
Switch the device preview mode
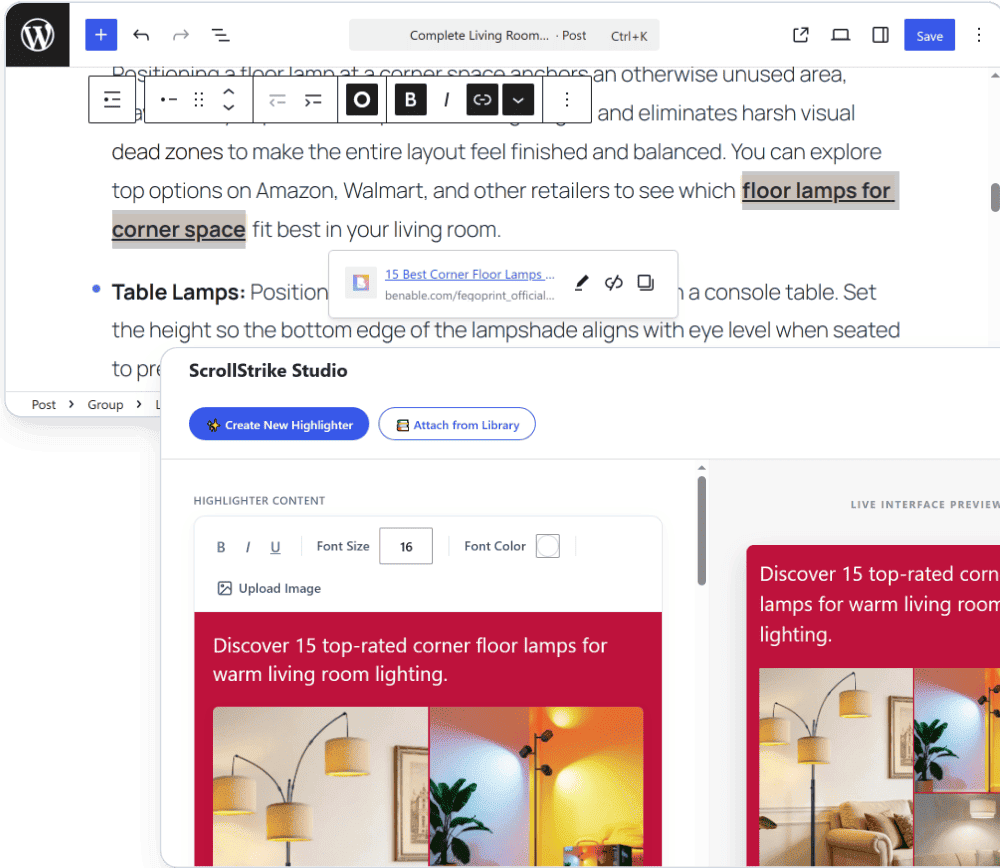pos(841,35)
